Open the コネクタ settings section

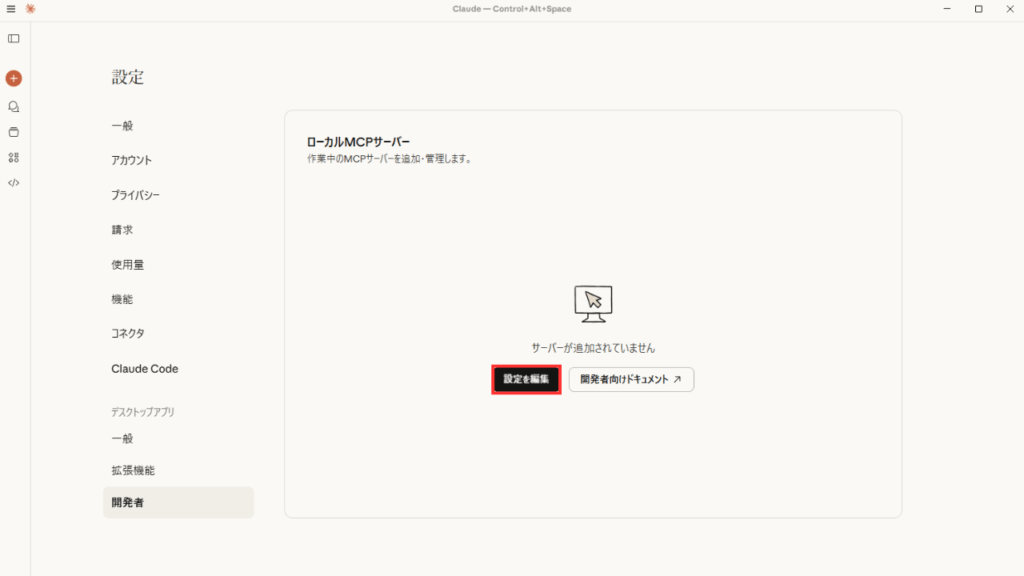pyautogui.click(x=128, y=334)
